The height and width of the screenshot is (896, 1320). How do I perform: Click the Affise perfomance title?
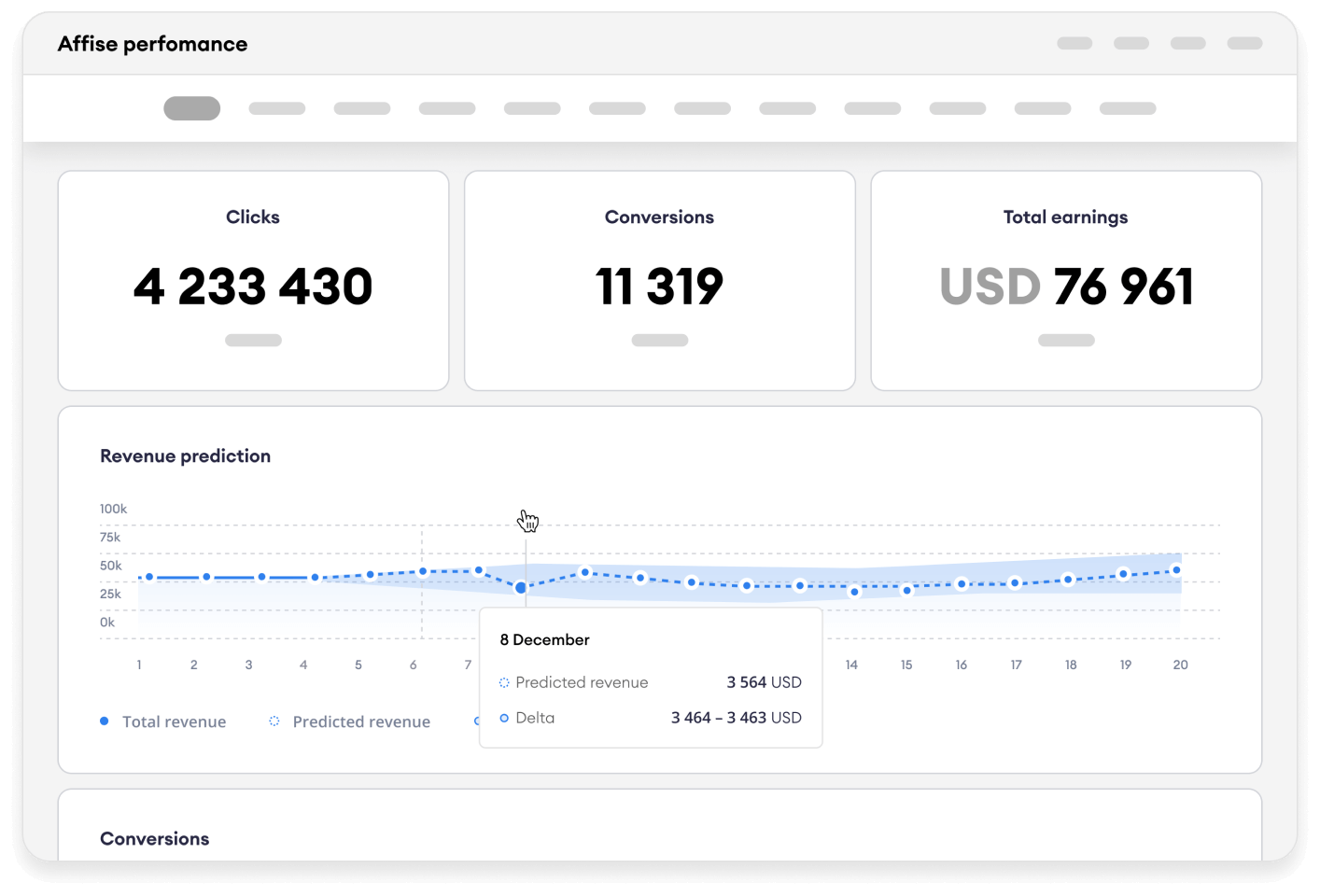tap(152, 44)
